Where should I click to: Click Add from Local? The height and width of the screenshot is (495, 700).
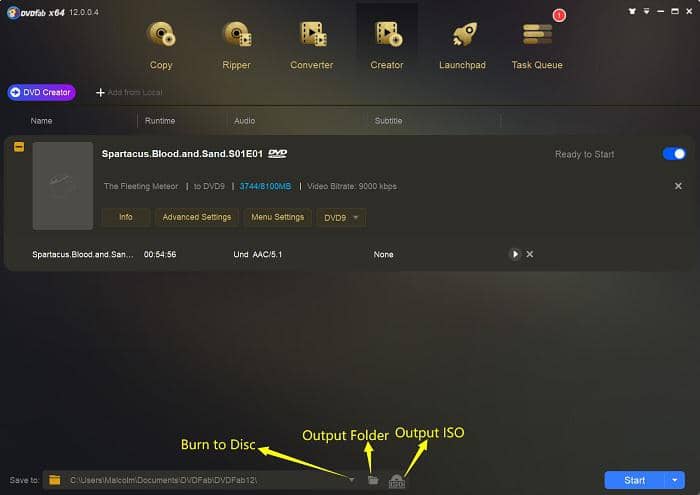pyautogui.click(x=129, y=92)
